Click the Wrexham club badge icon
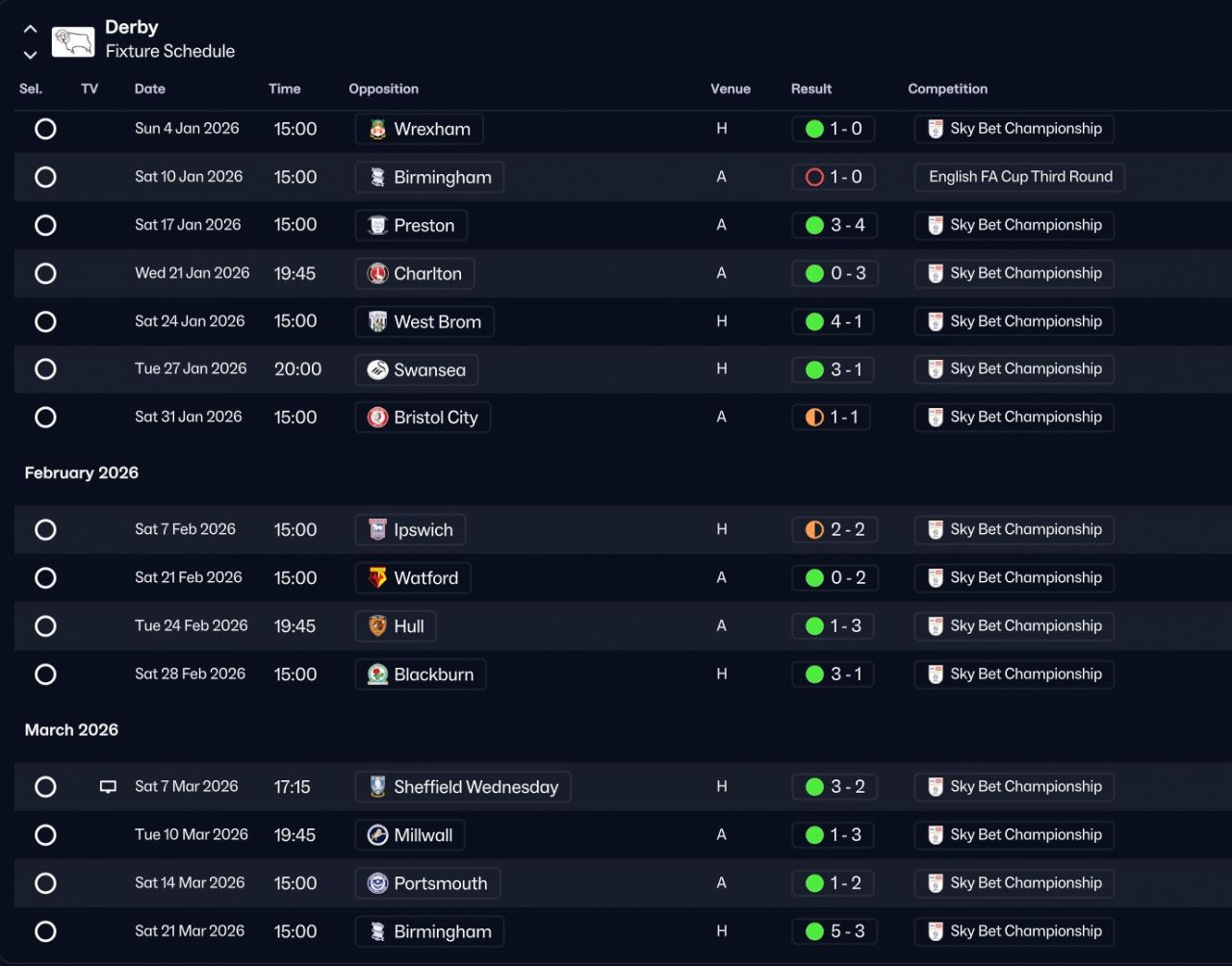 click(378, 129)
